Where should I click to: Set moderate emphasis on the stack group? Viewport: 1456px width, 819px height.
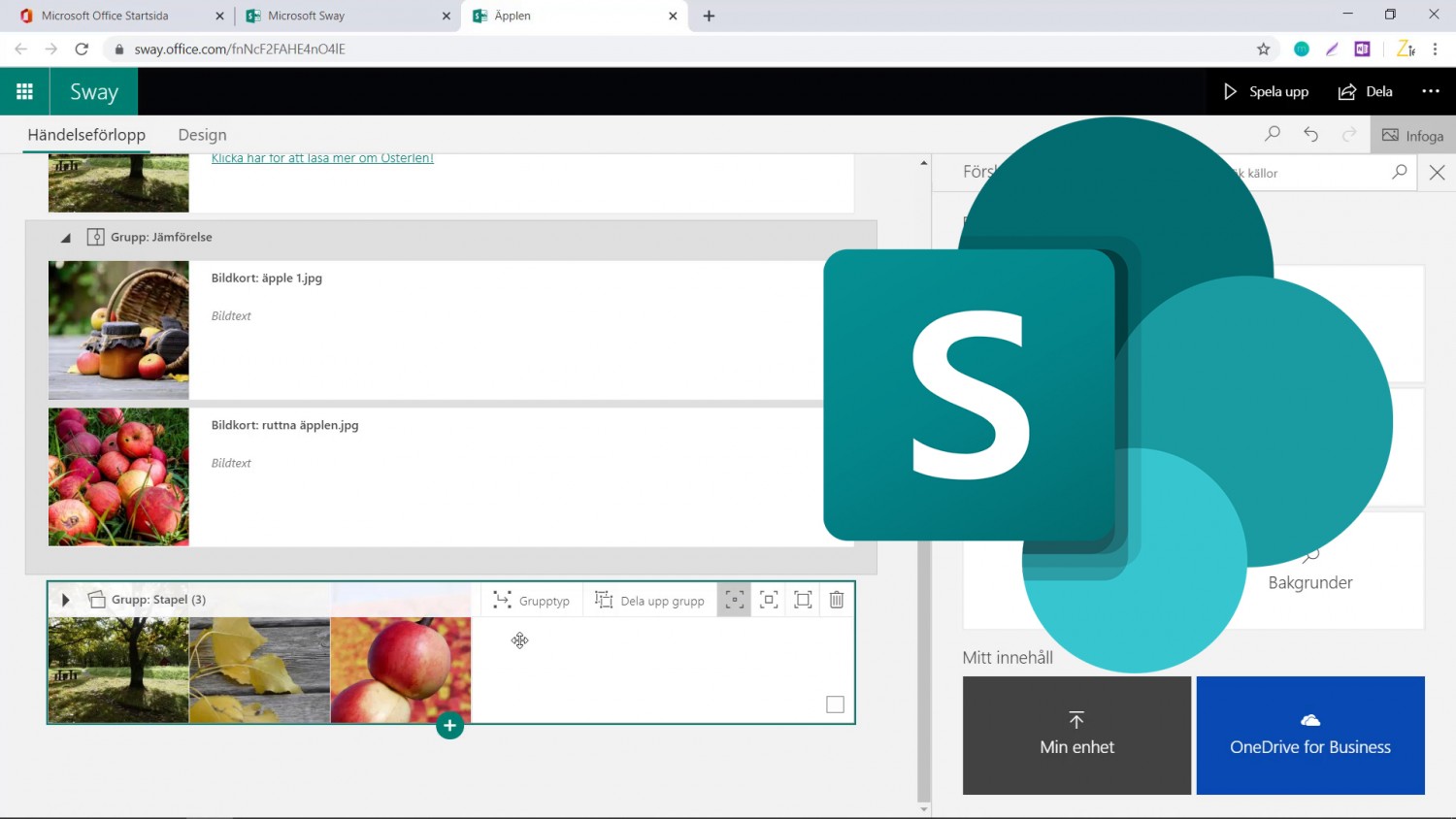click(769, 600)
